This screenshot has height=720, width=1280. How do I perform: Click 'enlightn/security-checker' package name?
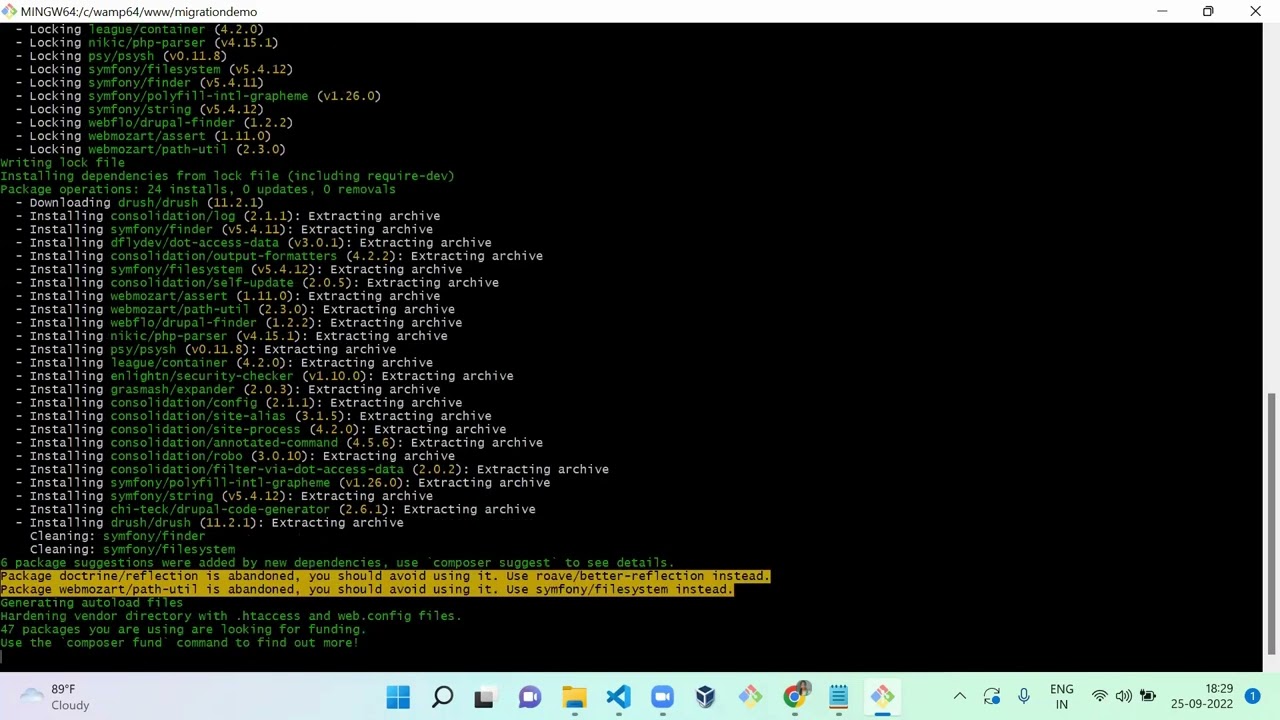[202, 376]
